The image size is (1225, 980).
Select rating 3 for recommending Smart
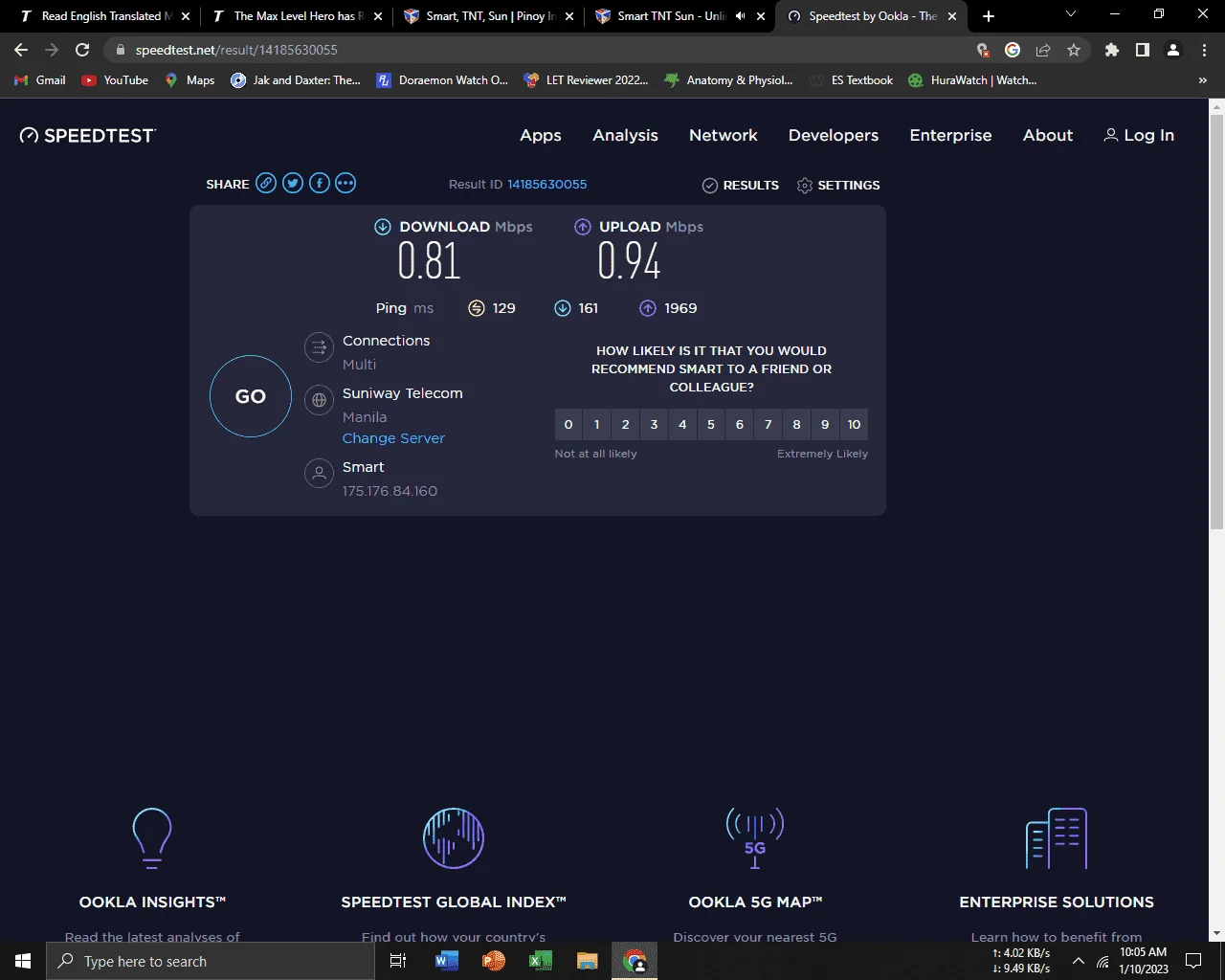pos(654,424)
